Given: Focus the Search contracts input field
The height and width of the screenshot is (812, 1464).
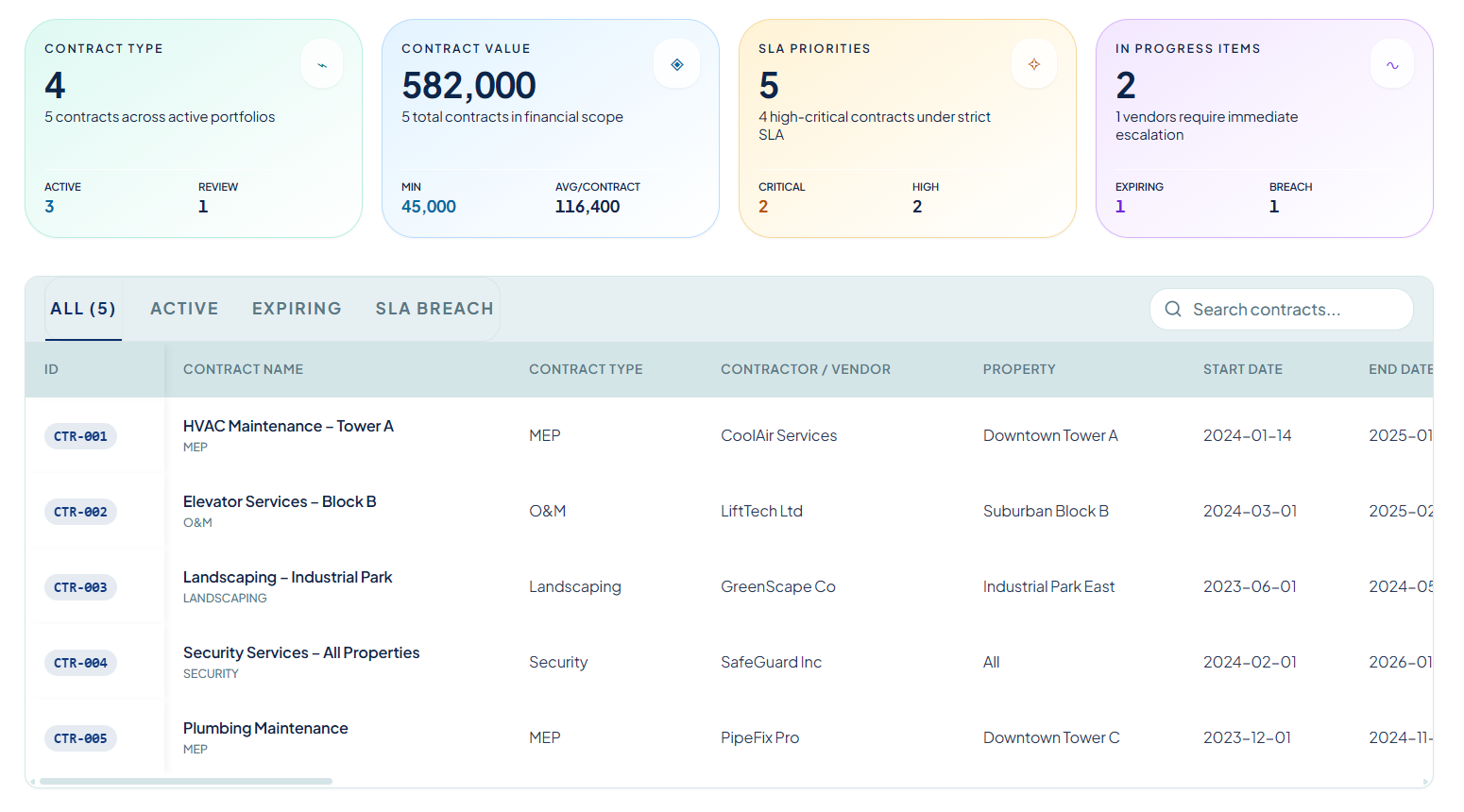Looking at the screenshot, I should click(x=1282, y=309).
